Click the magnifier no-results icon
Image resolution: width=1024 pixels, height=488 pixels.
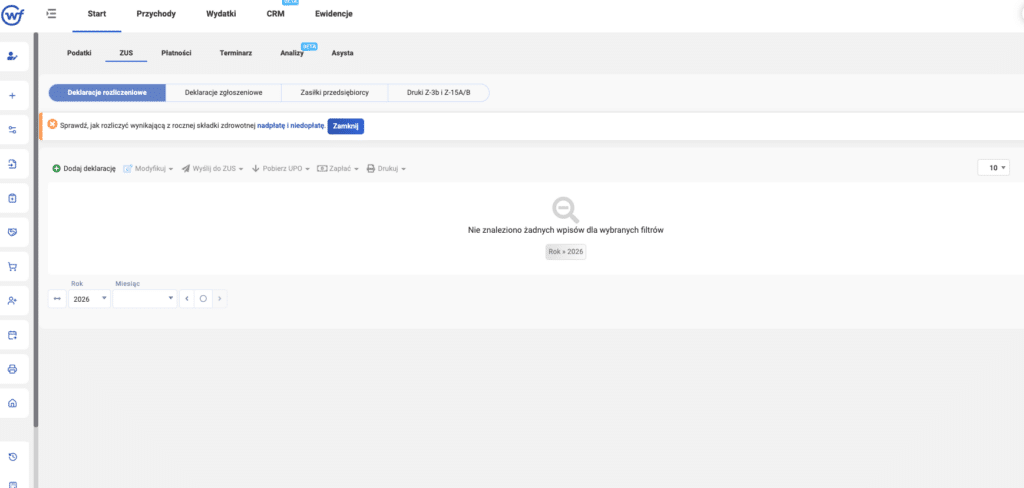(x=565, y=210)
